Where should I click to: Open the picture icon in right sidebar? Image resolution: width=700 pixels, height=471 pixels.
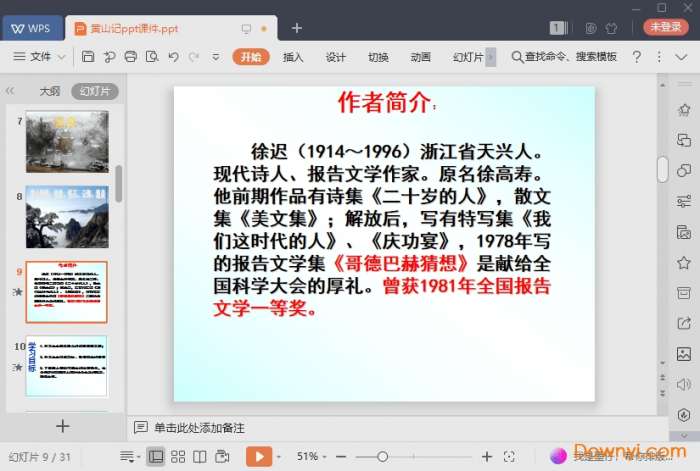pyautogui.click(x=683, y=354)
